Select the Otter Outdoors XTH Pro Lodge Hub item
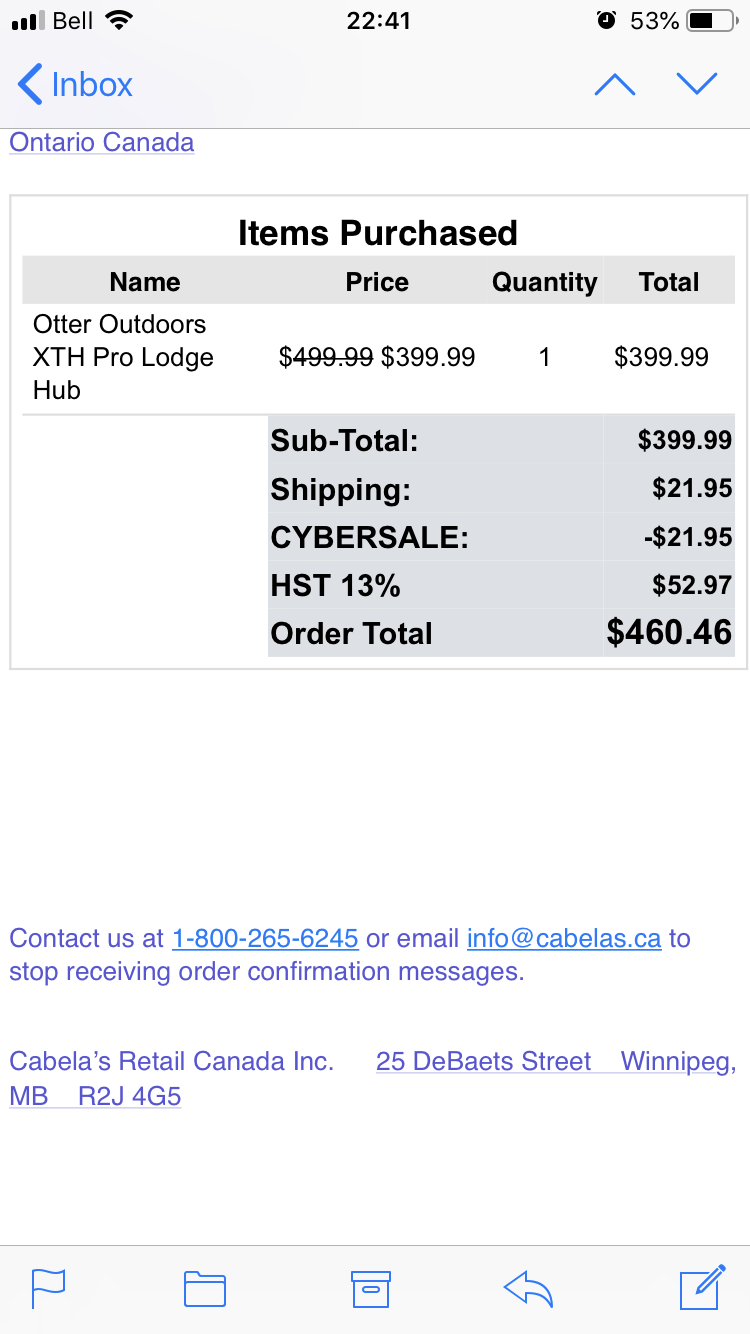750x1334 pixels. 123,357
